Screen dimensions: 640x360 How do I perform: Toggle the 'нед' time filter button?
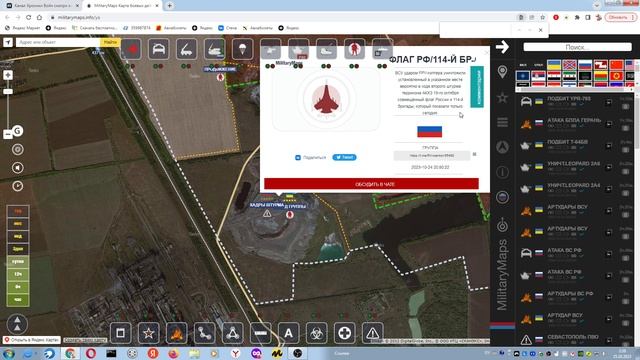pyautogui.click(x=18, y=236)
